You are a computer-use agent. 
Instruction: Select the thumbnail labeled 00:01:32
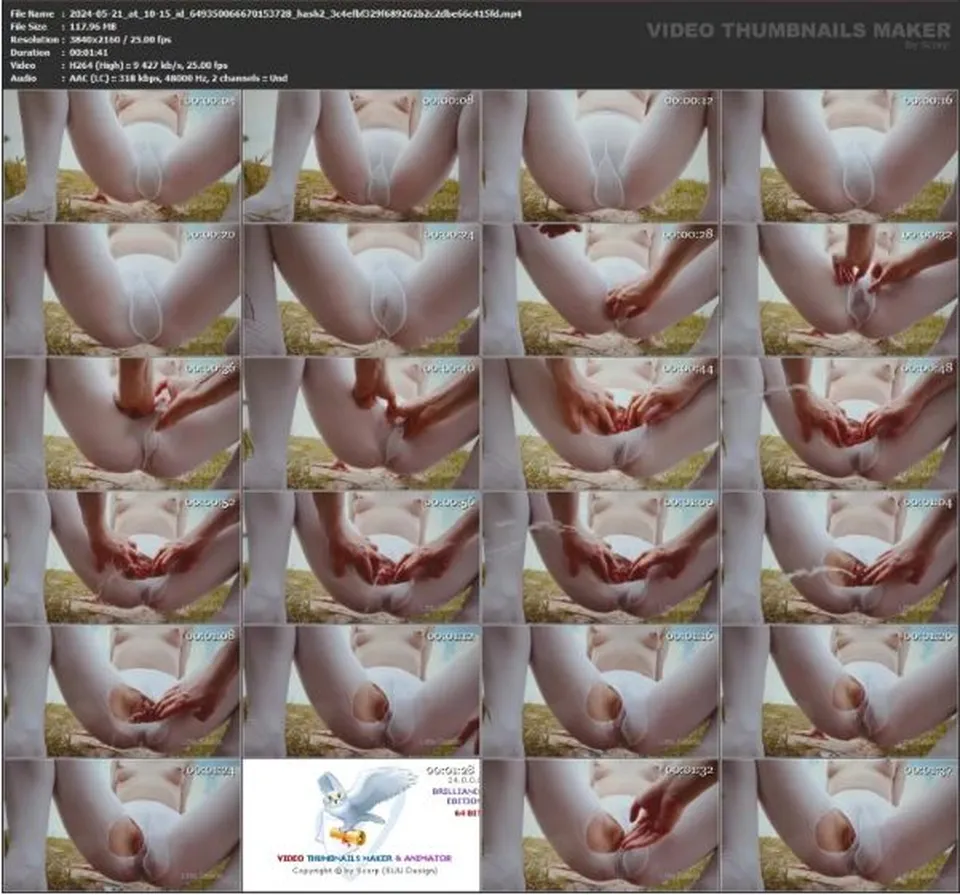(601, 825)
